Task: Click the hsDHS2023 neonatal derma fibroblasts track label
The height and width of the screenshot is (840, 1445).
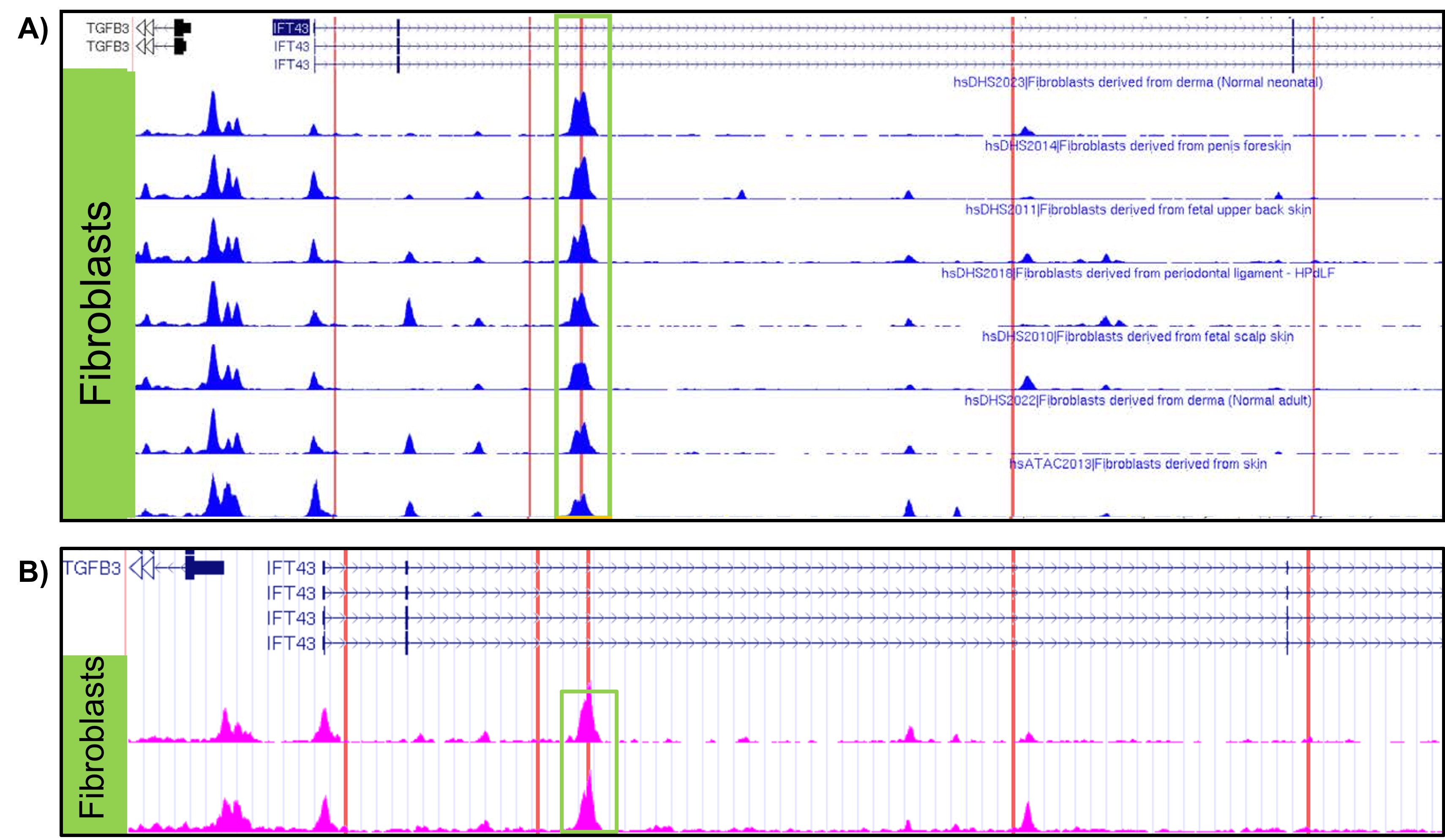Action: tap(1138, 82)
